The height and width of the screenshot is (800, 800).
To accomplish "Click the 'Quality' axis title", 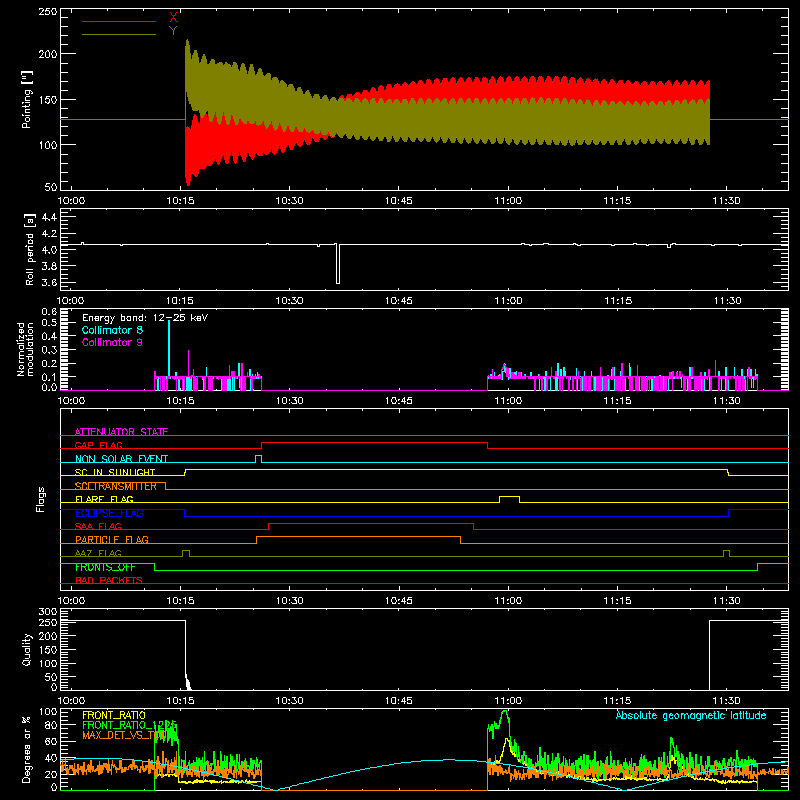I will 27,649.
